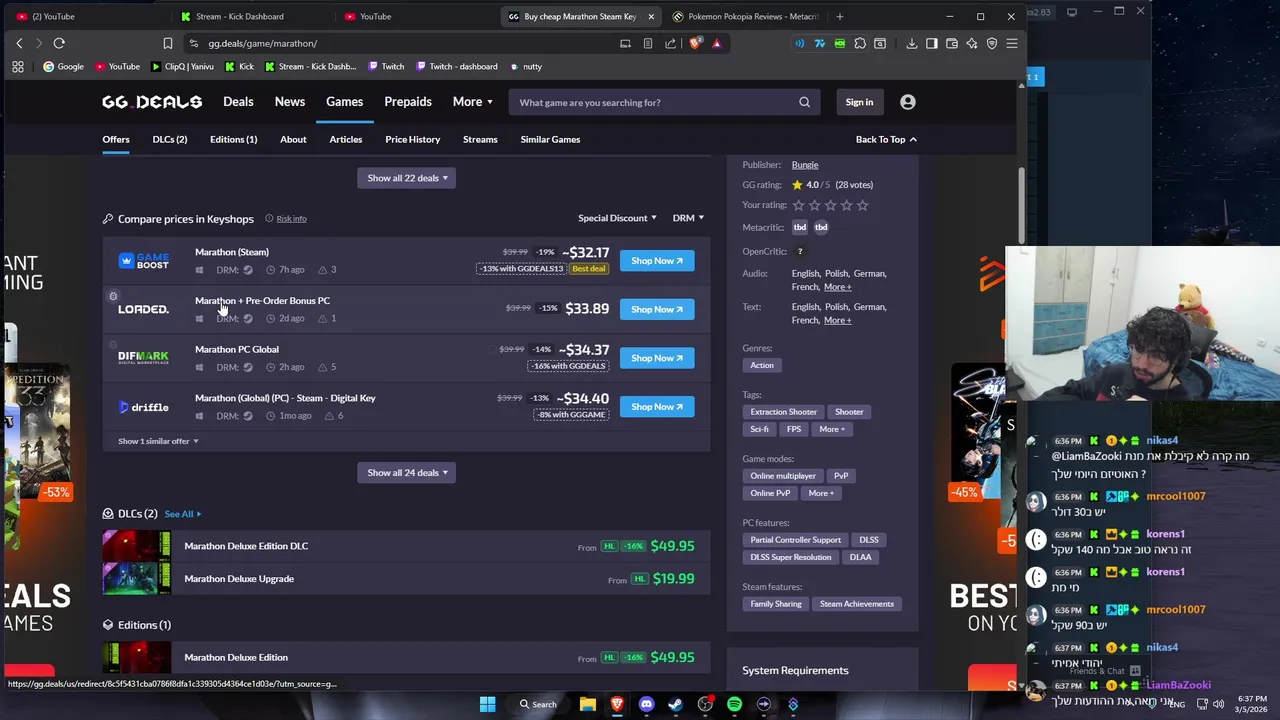Click the taskbar volume speaker icon
The width and height of the screenshot is (1280, 720).
(x=1218, y=704)
